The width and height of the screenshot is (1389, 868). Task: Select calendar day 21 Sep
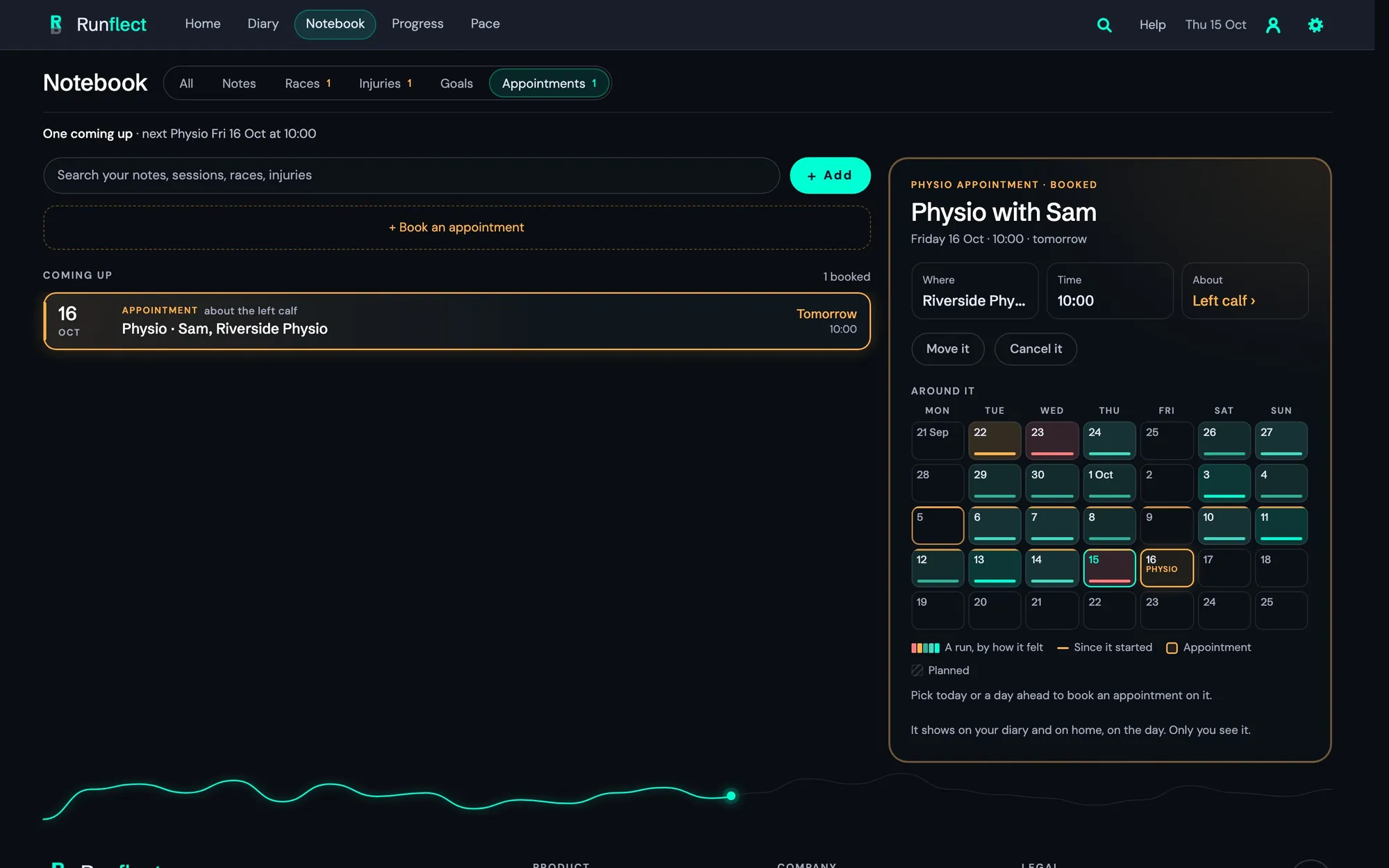point(938,440)
